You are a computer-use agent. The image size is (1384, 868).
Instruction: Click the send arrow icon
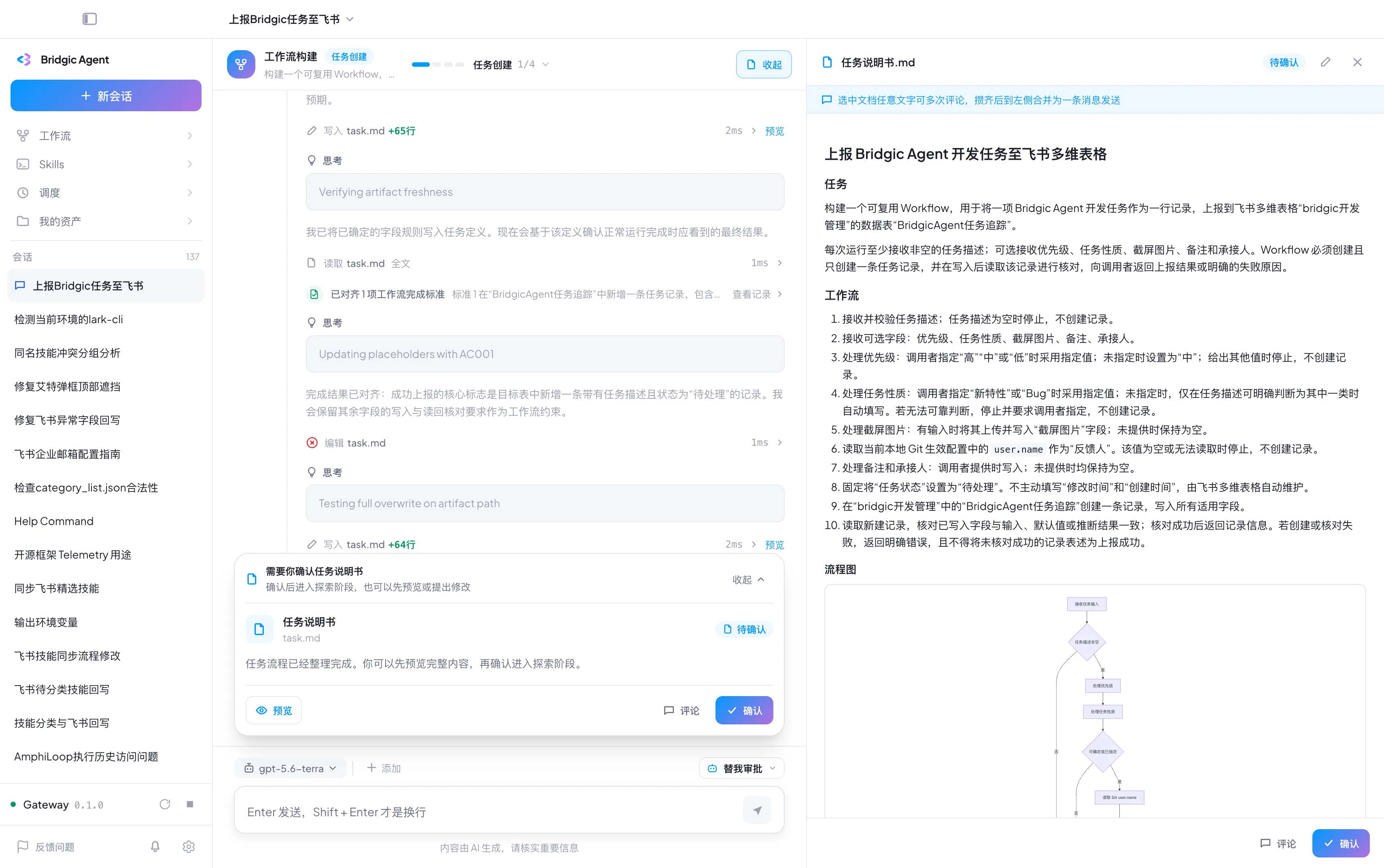click(x=758, y=811)
